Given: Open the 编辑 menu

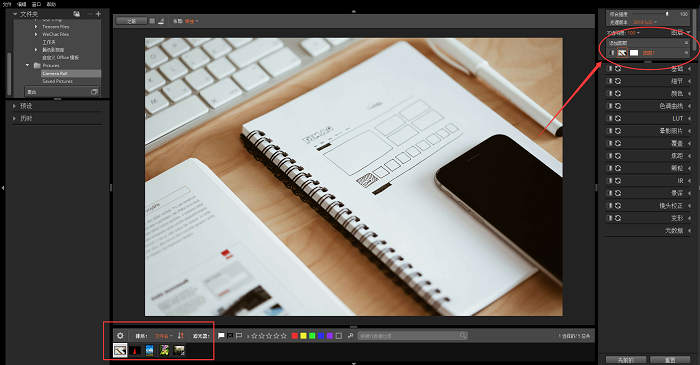Looking at the screenshot, I should click(21, 4).
